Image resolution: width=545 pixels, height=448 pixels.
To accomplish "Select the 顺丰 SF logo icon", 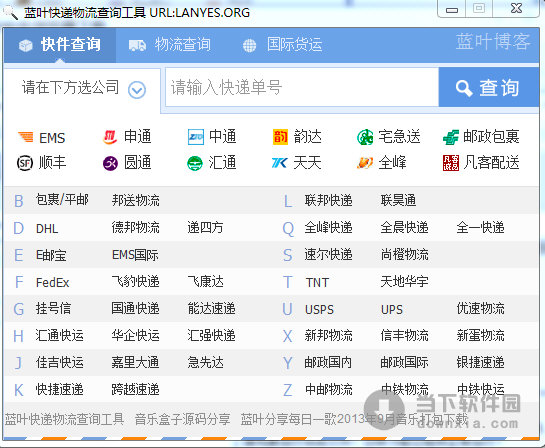I will (x=25, y=163).
